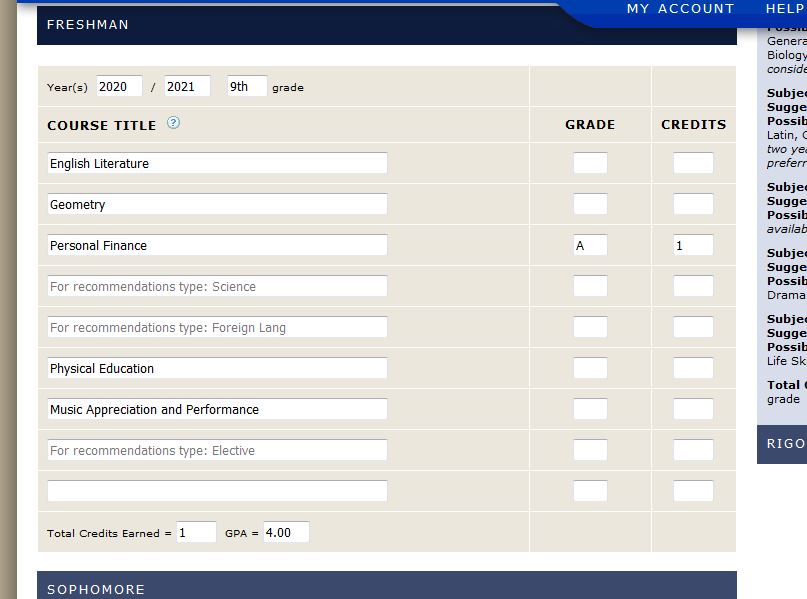Select the Science recommendation course field
The width and height of the screenshot is (807, 599).
pos(218,286)
